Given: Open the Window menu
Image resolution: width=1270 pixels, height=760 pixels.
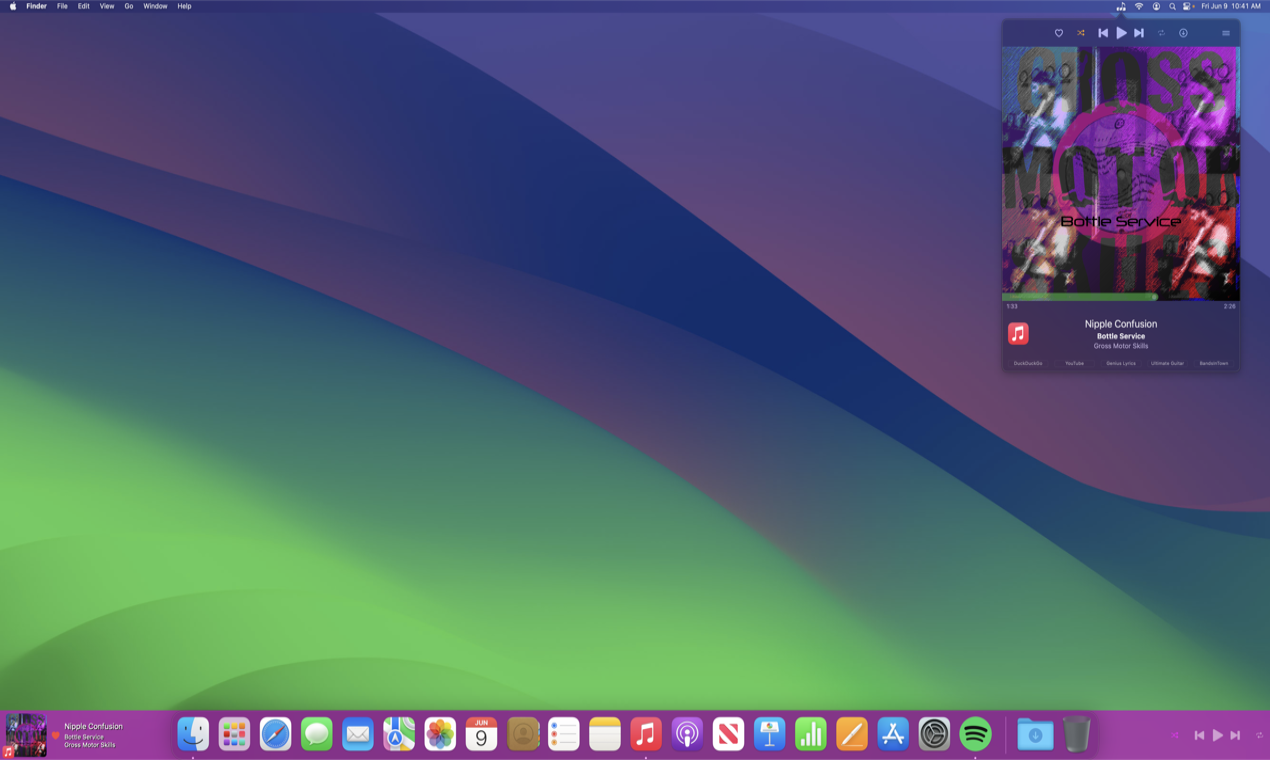Looking at the screenshot, I should [155, 6].
